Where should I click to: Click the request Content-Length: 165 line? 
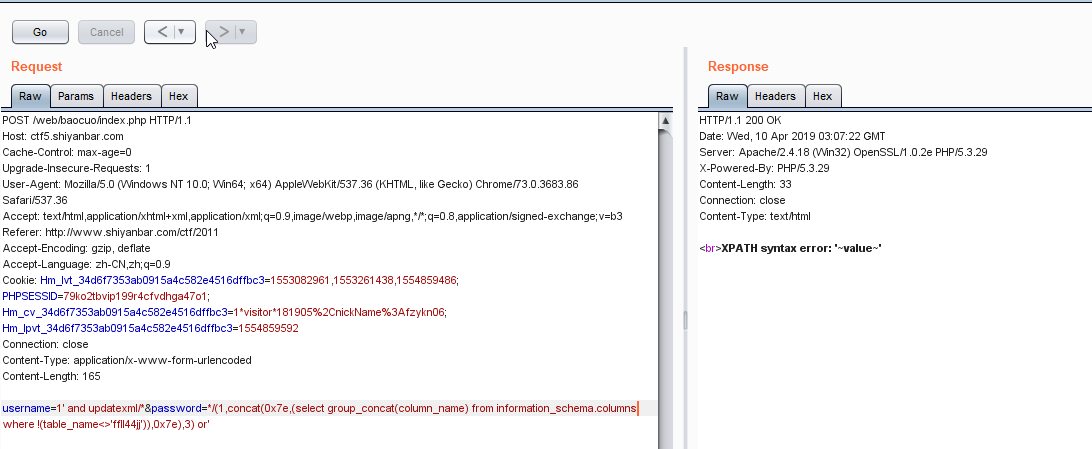click(x=52, y=377)
